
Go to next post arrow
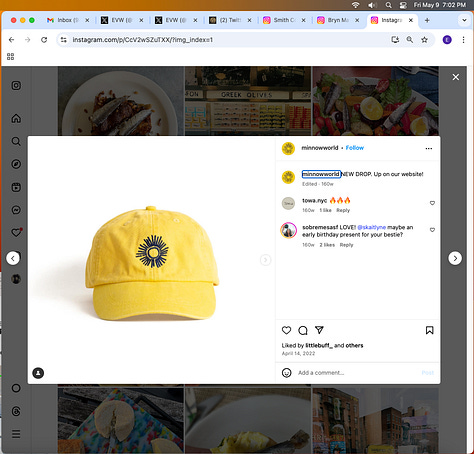pos(455,258)
